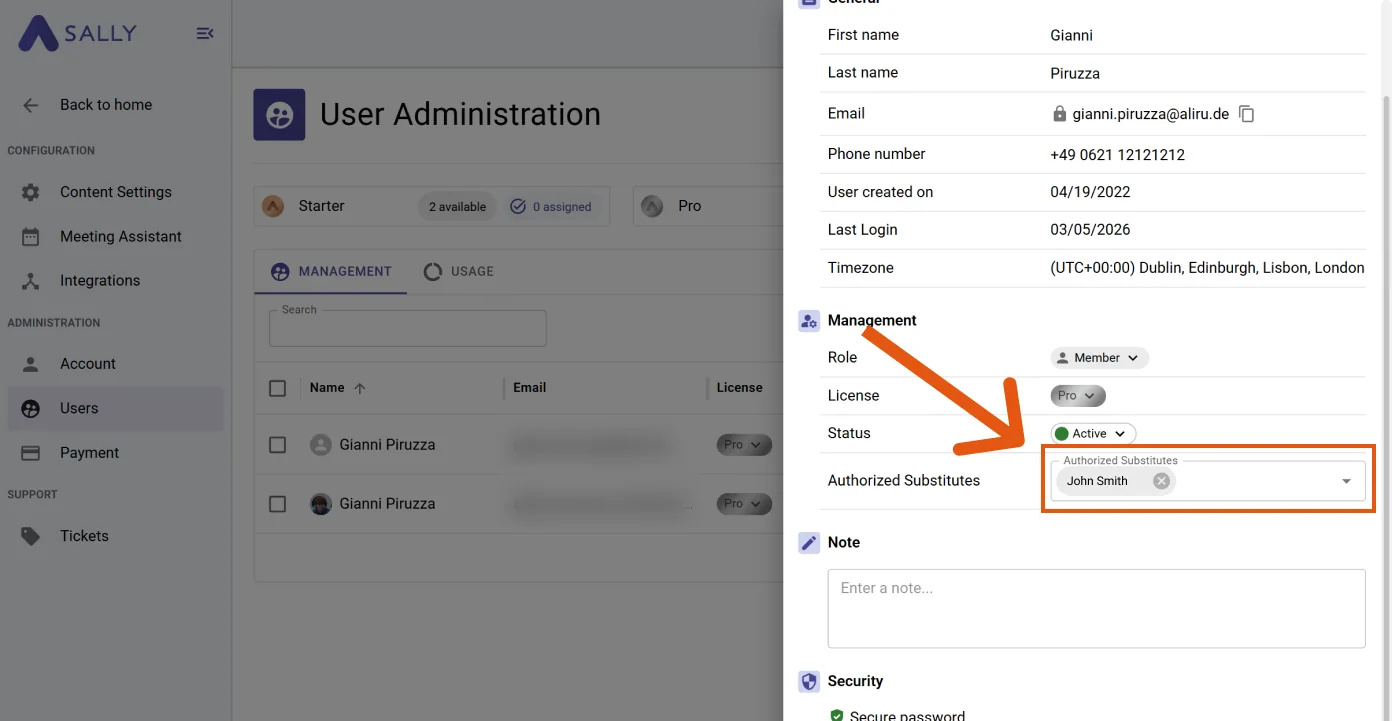Click the phone number +49 0621 12121212
This screenshot has height=721, width=1392.
coord(1117,155)
